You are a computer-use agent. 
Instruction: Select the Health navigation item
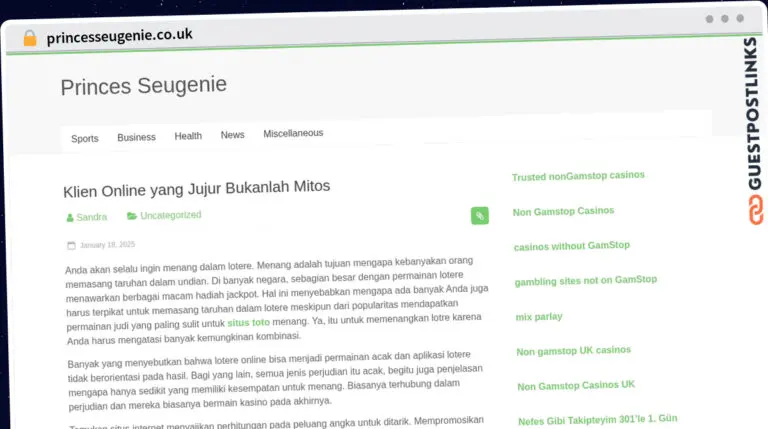188,136
